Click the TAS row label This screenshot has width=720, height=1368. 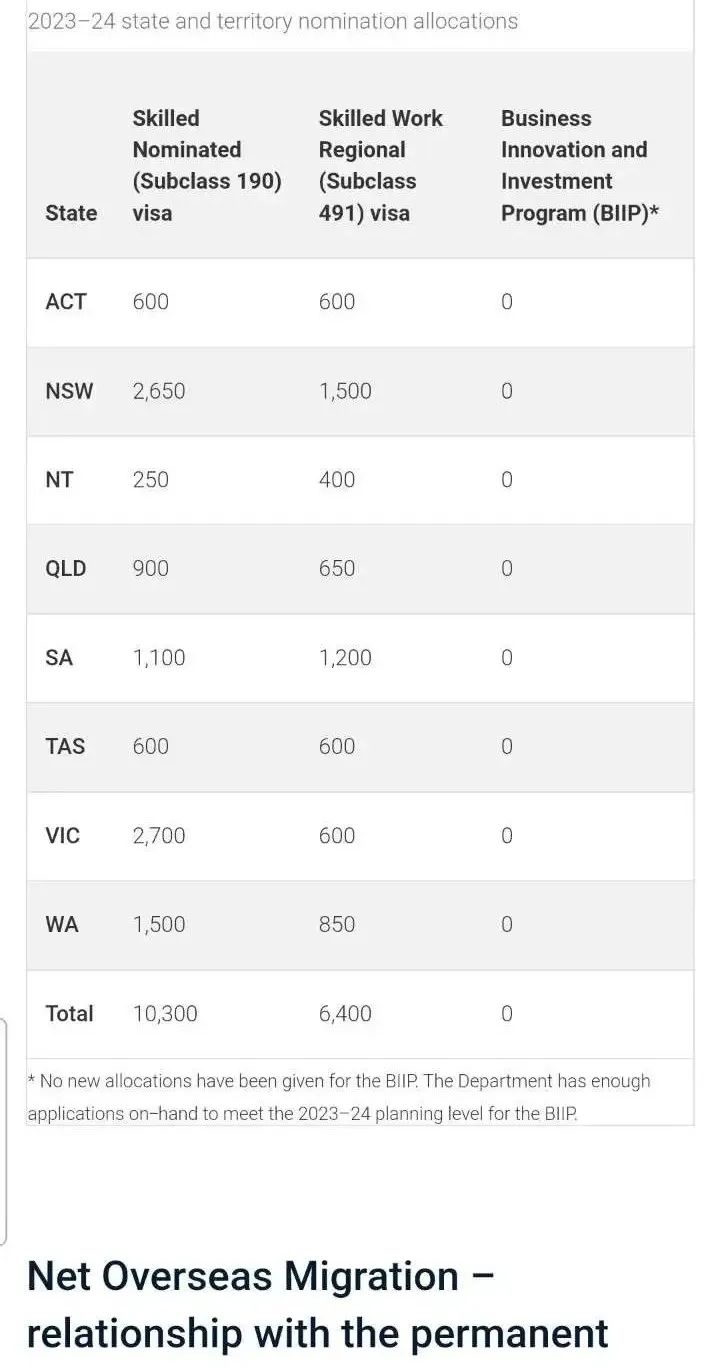(65, 747)
